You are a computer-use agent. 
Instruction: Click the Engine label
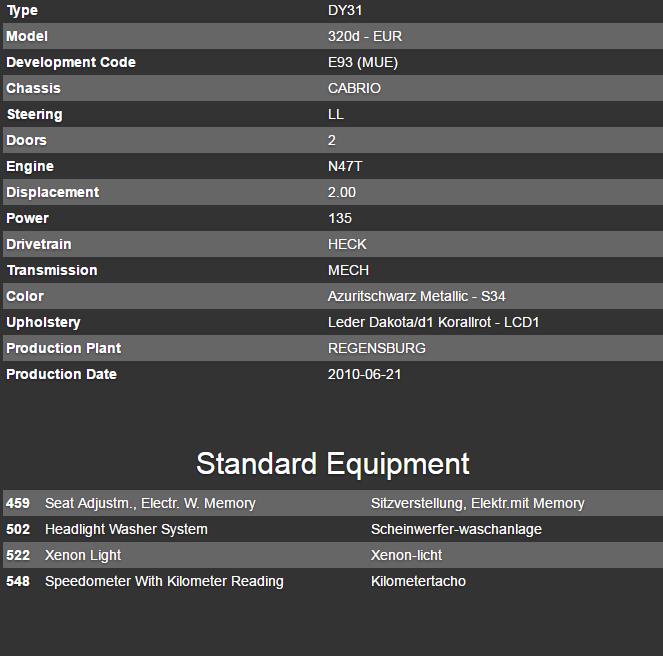click(x=30, y=167)
